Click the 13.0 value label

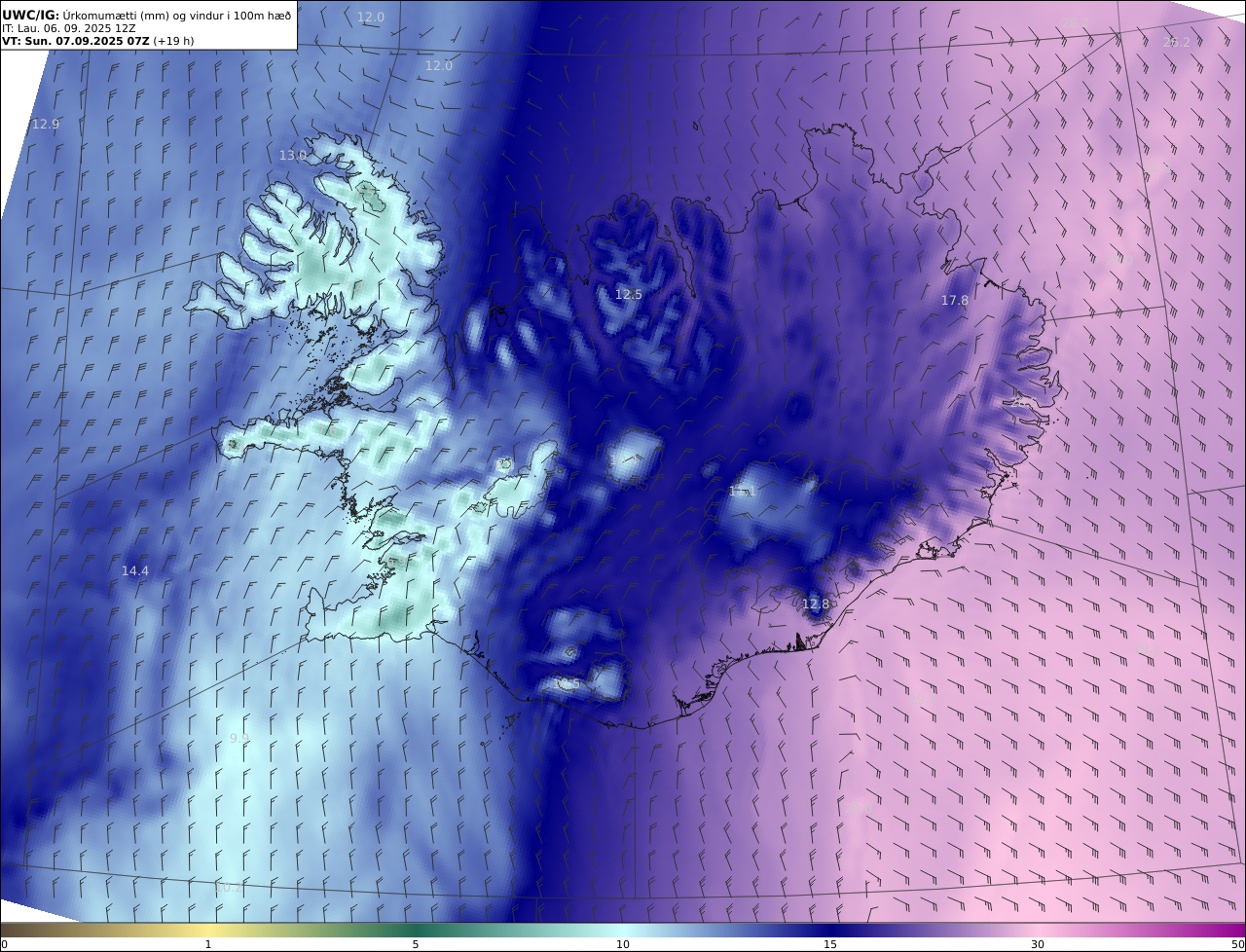[292, 156]
